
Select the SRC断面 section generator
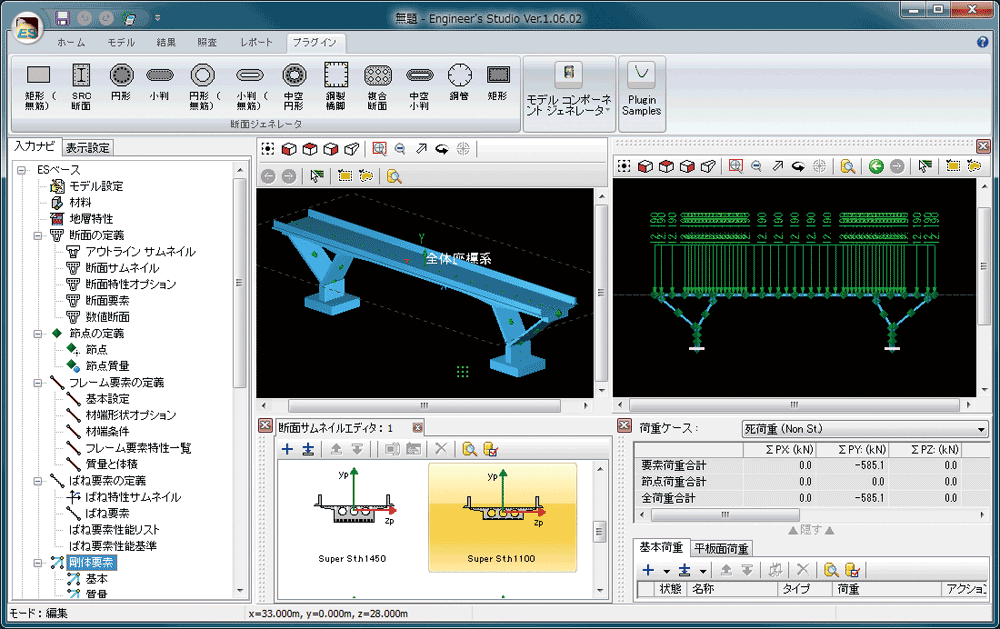point(81,86)
